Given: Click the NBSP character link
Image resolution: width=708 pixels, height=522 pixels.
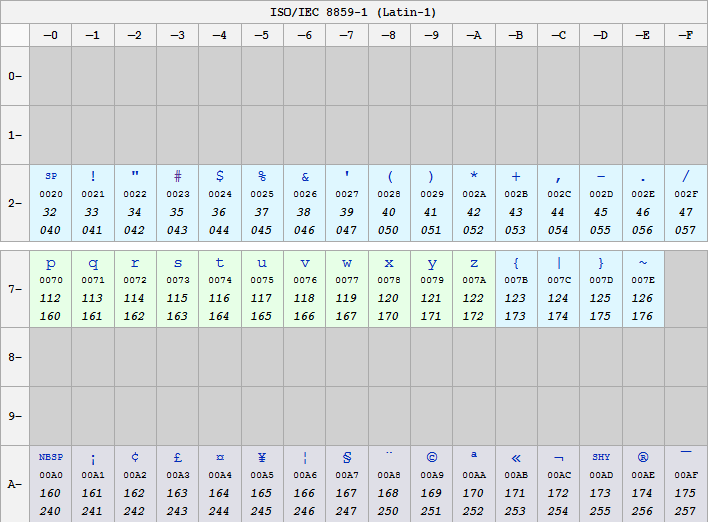Looking at the screenshot, I should [x=51, y=457].
